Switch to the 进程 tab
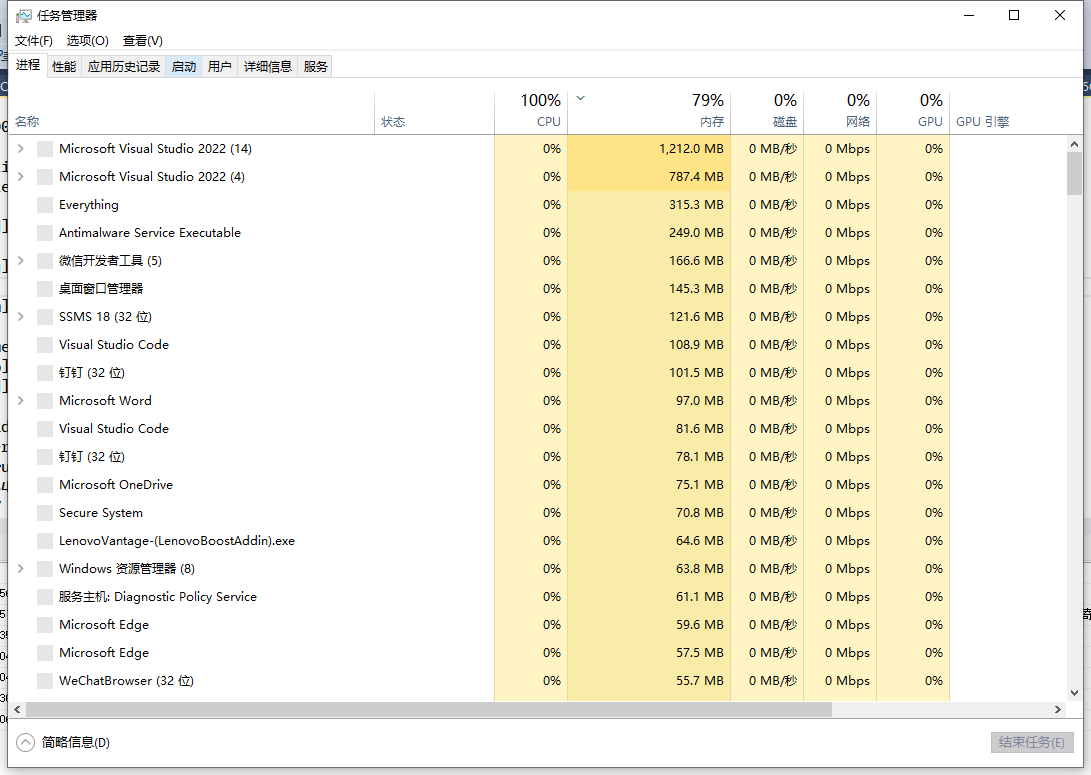This screenshot has width=1091, height=775. click(28, 65)
